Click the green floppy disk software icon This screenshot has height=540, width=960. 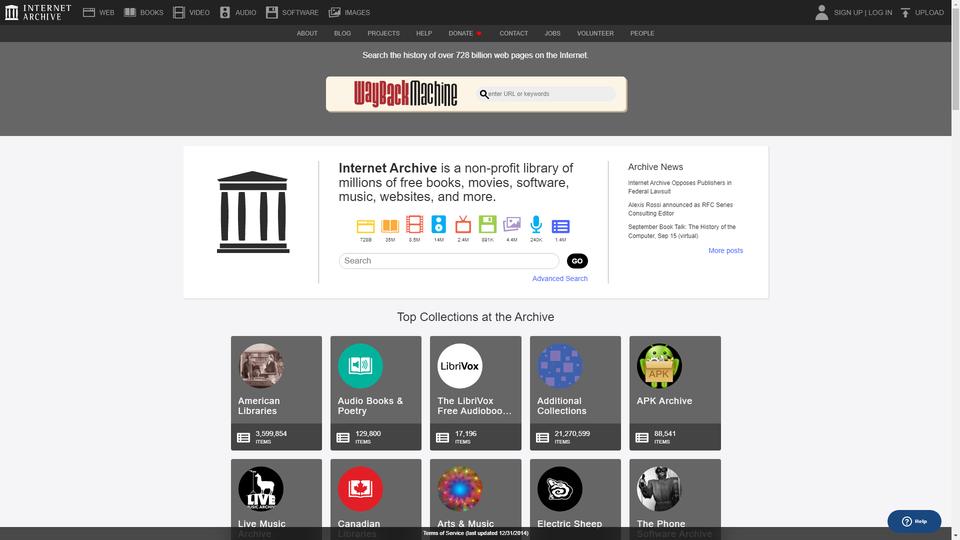(487, 225)
